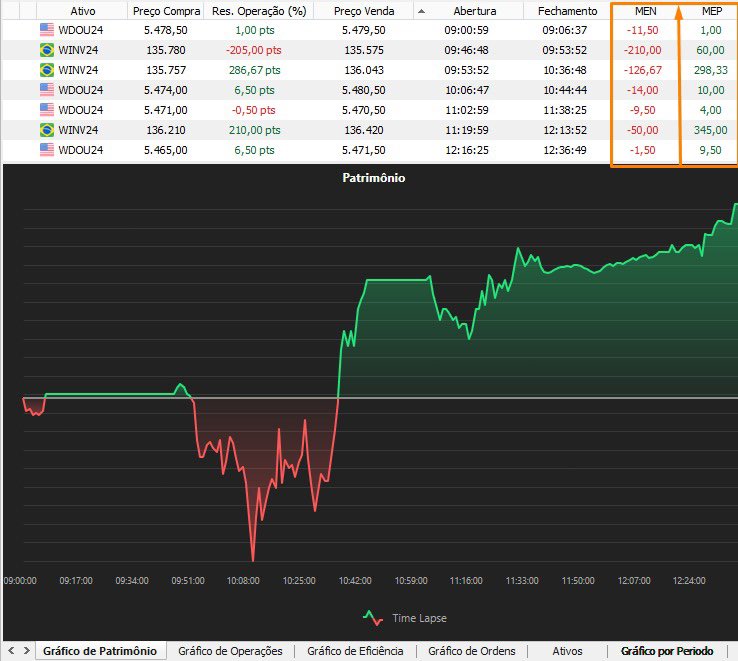
Task: Click the 10:42:00 time axis label
Action: [355, 580]
